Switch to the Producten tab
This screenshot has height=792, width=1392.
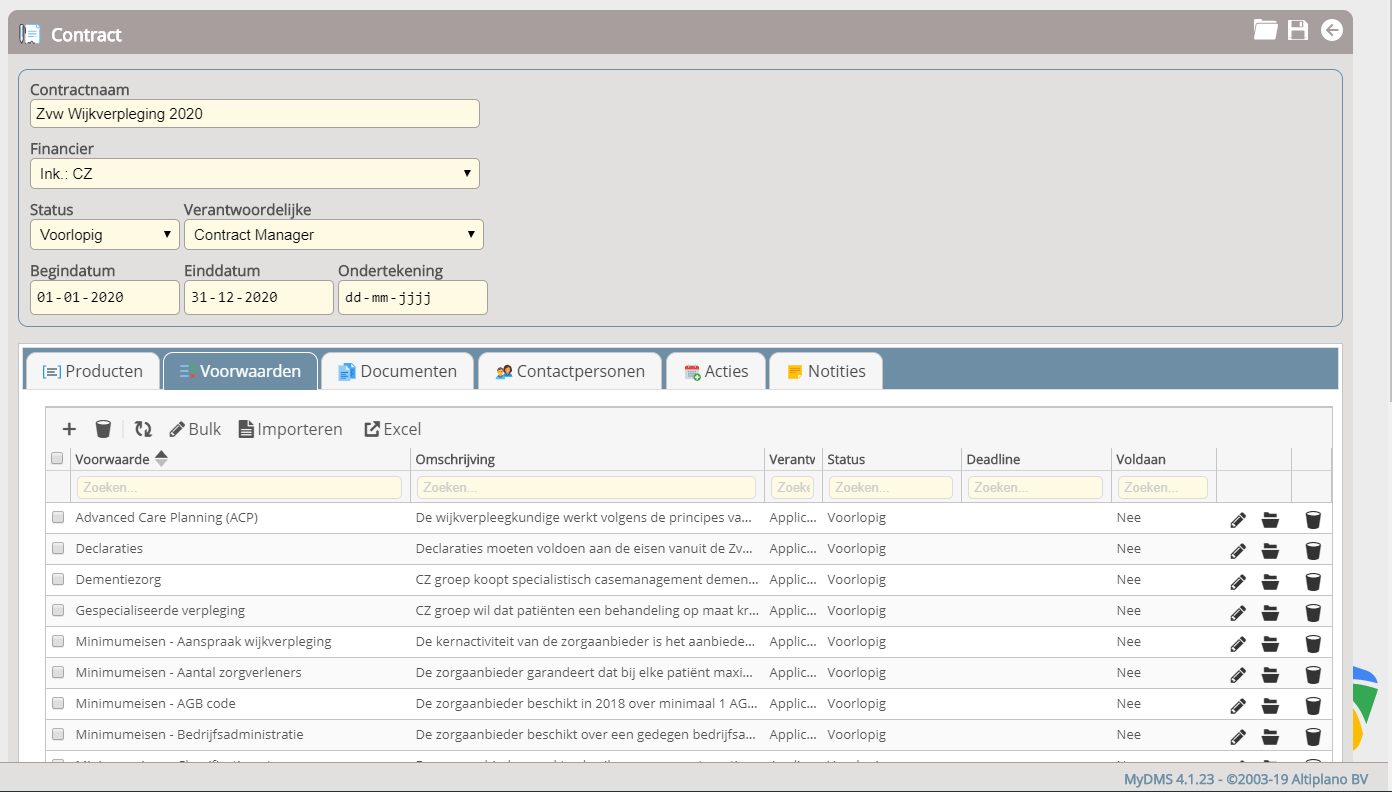pyautogui.click(x=92, y=371)
